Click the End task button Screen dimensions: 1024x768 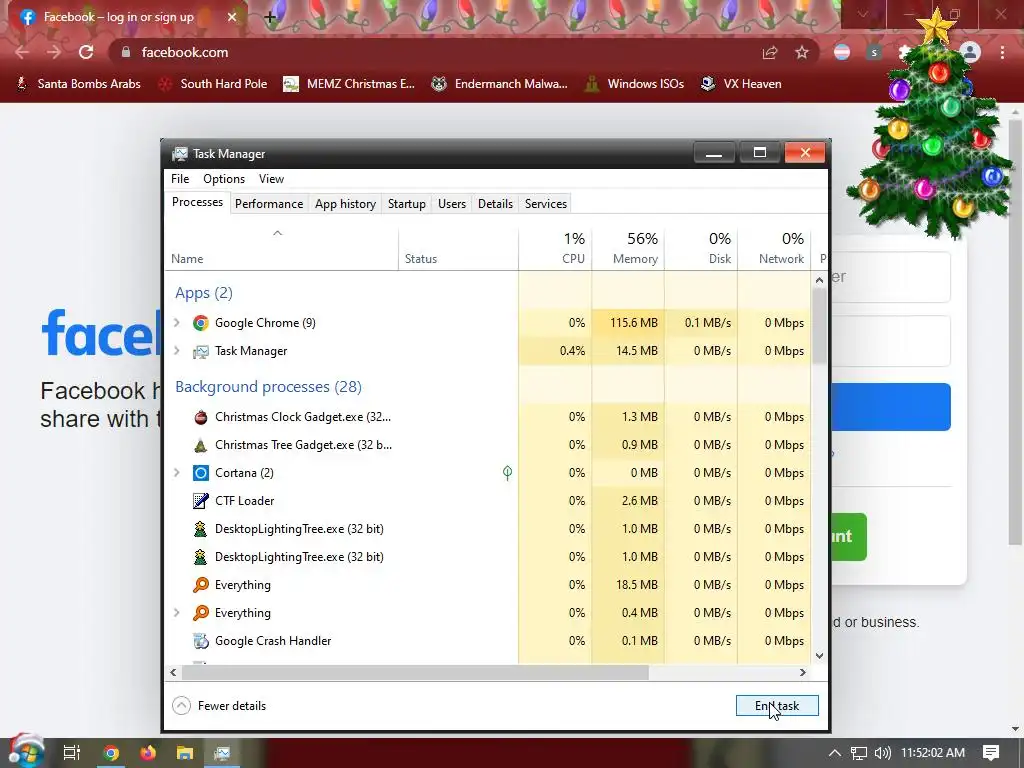tap(777, 705)
